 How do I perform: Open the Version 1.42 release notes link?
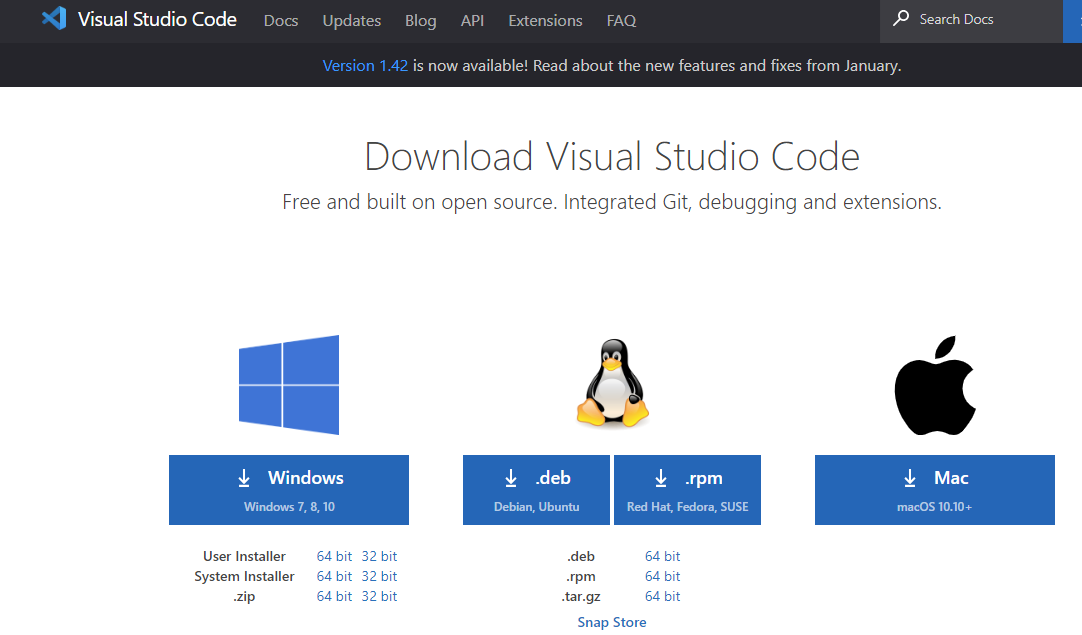pos(365,66)
